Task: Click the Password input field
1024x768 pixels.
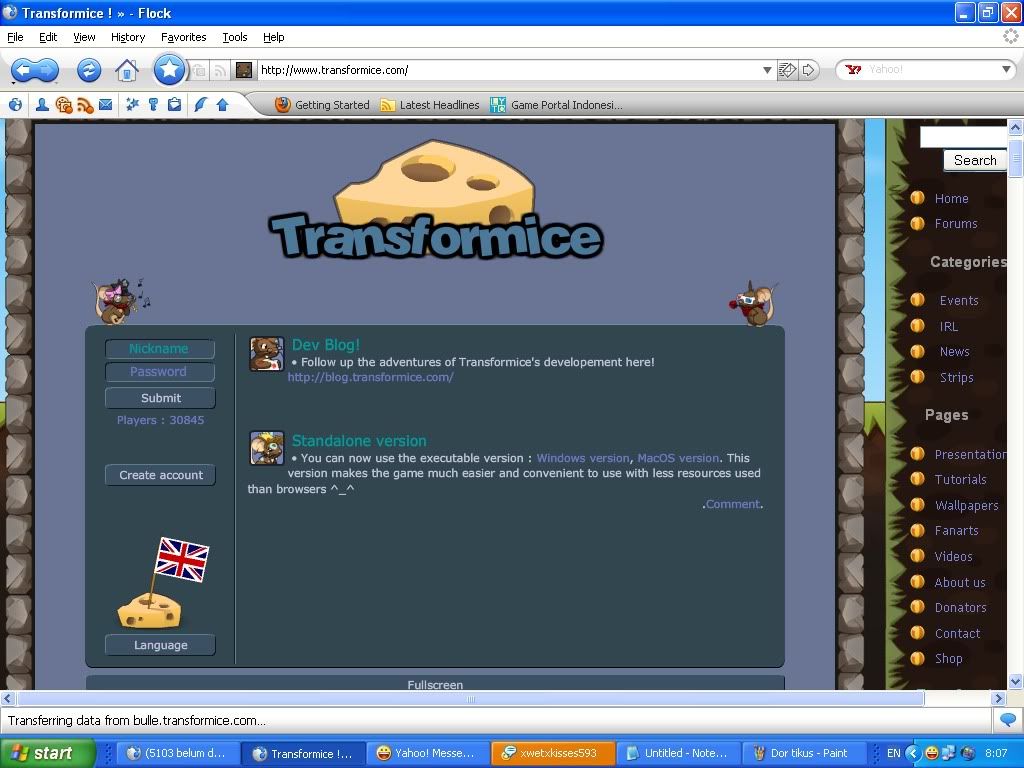Action: click(160, 372)
